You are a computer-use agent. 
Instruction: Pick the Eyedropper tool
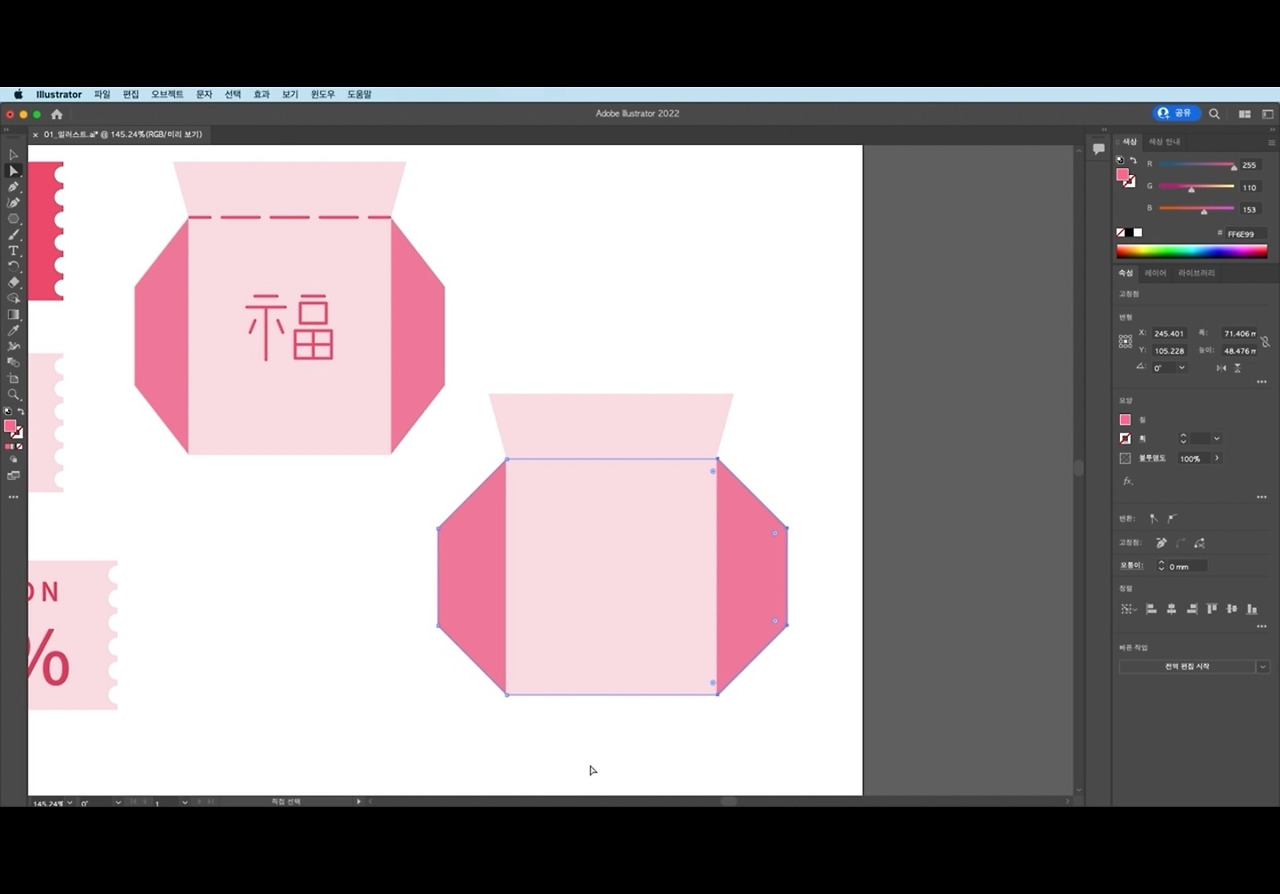click(x=13, y=331)
